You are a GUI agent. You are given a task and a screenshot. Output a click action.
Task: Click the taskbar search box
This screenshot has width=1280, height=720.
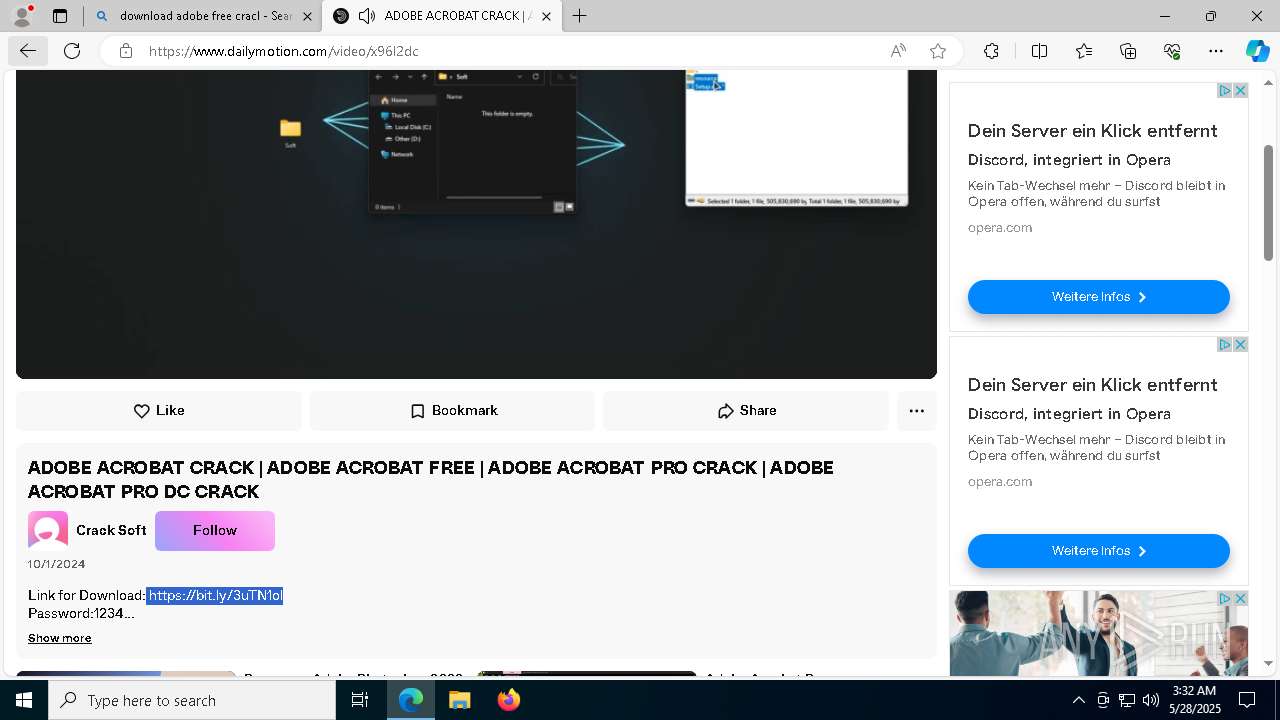pos(192,700)
